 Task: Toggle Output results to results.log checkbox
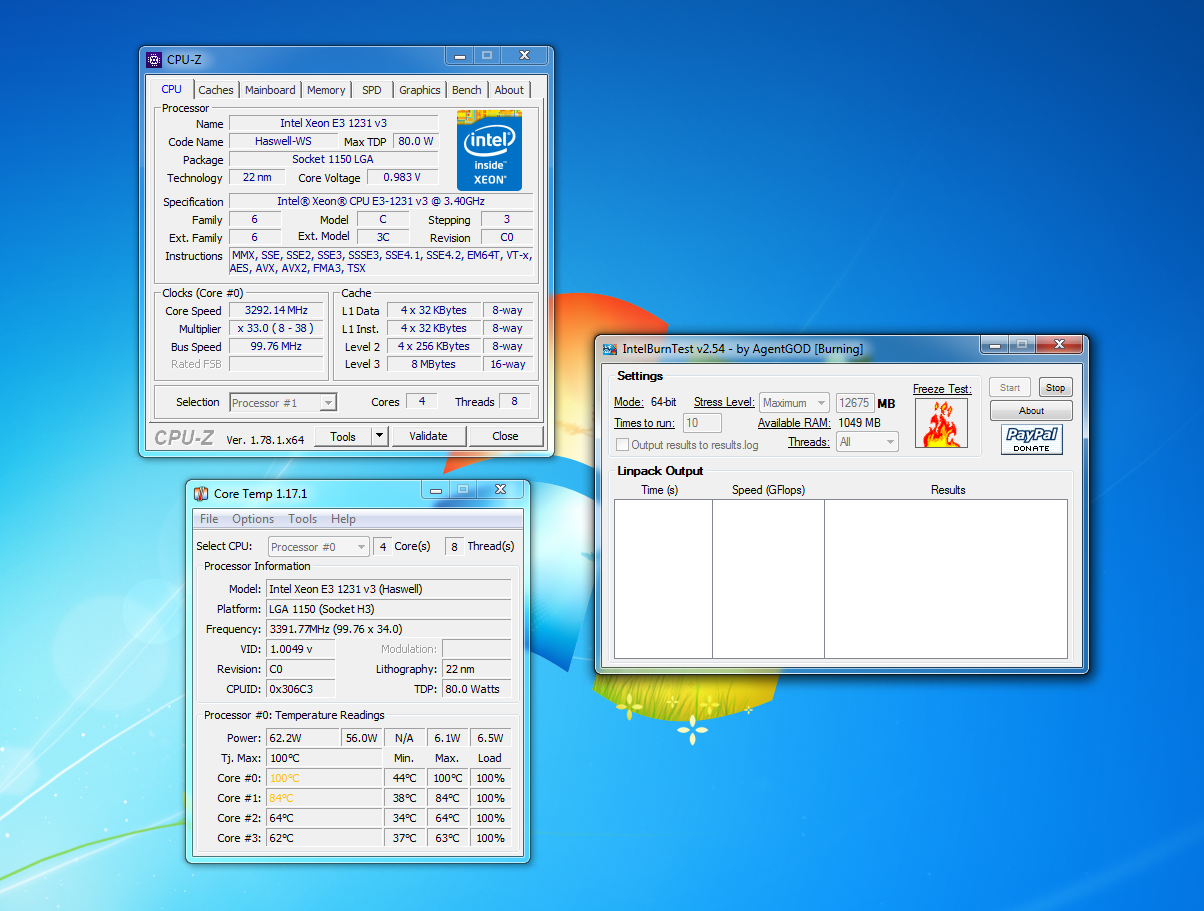[623, 444]
